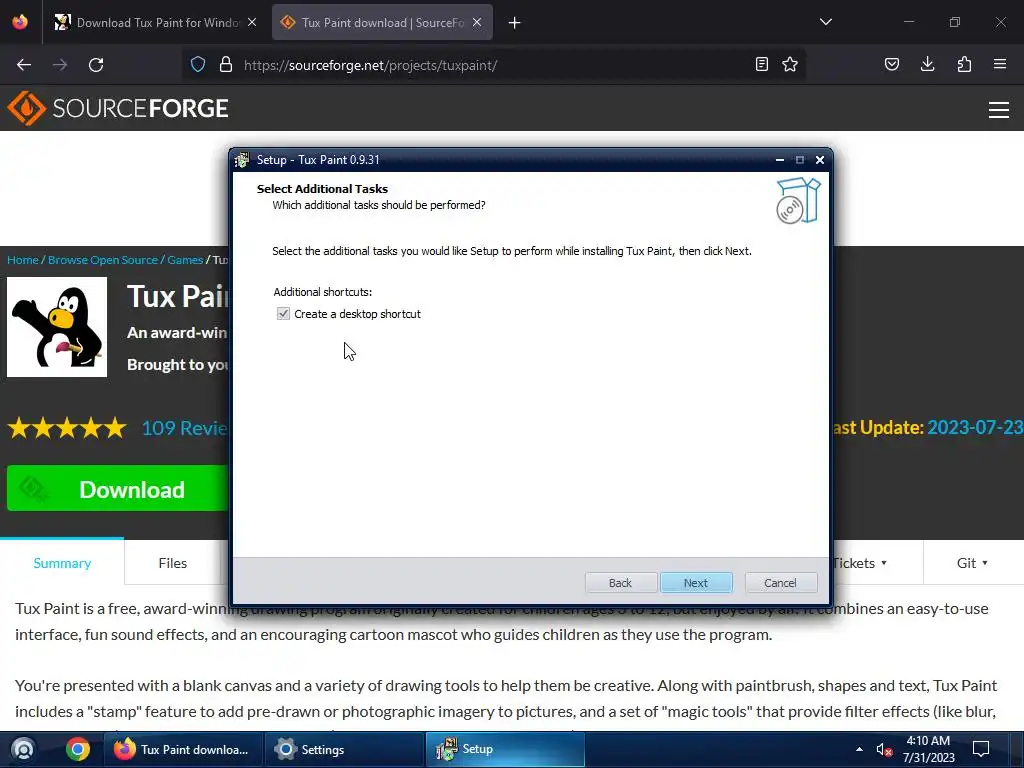Click the setup installer icon in dialog title bar

click(243, 160)
